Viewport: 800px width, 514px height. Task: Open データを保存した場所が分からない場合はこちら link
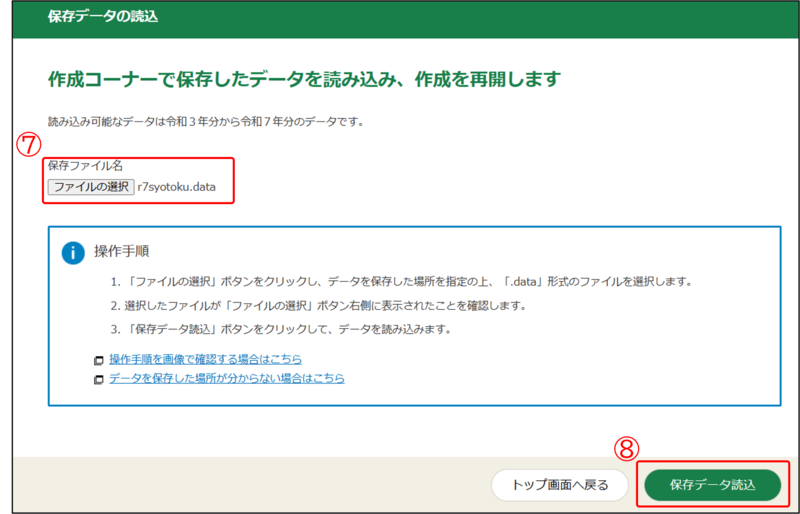coord(227,379)
